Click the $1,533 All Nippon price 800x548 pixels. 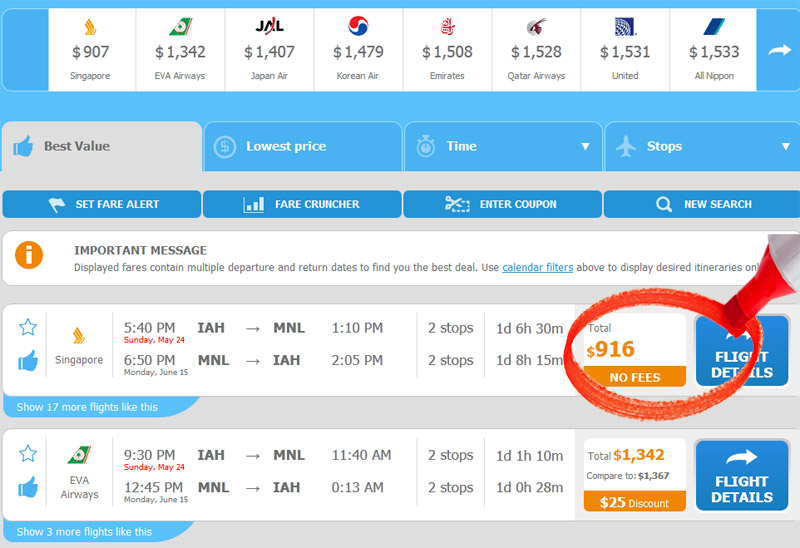coord(714,52)
